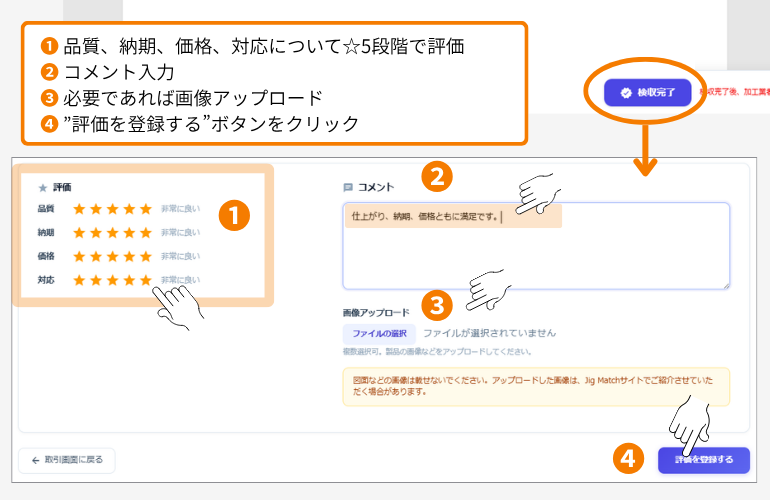Go back via 取引画面に戻る button
The image size is (770, 500).
click(67, 460)
